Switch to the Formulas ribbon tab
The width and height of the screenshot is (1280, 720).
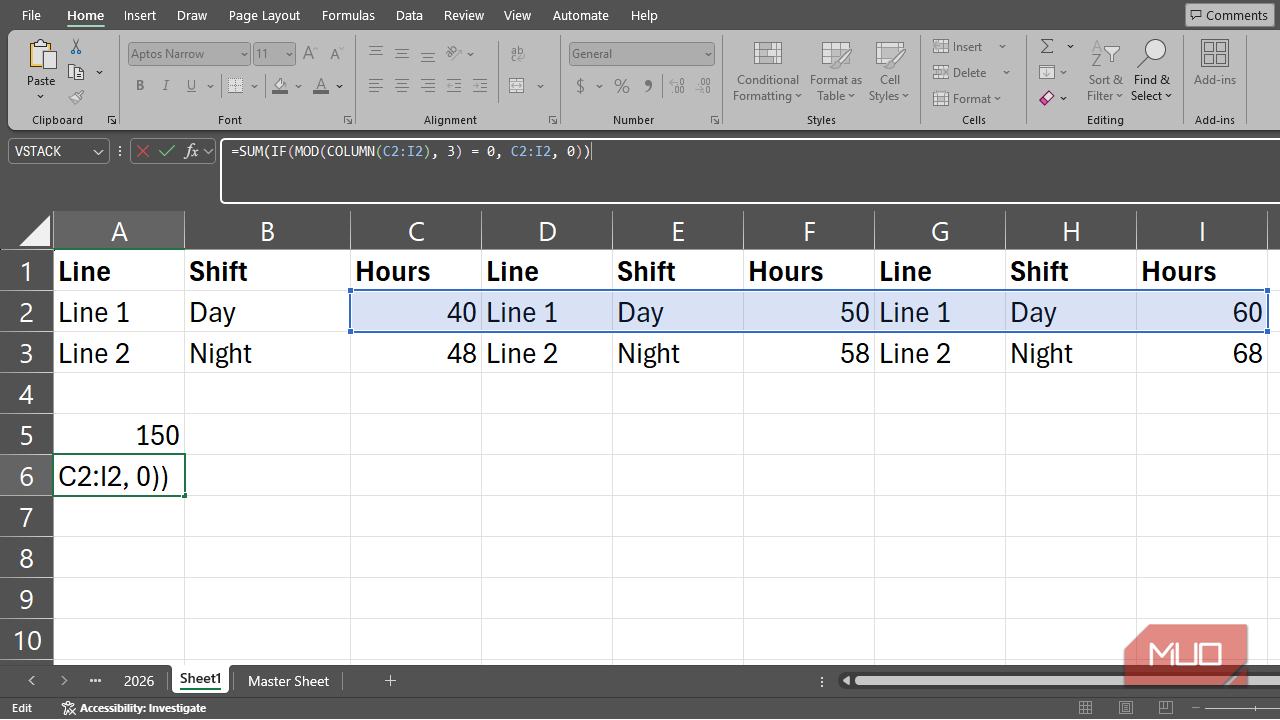(x=348, y=15)
